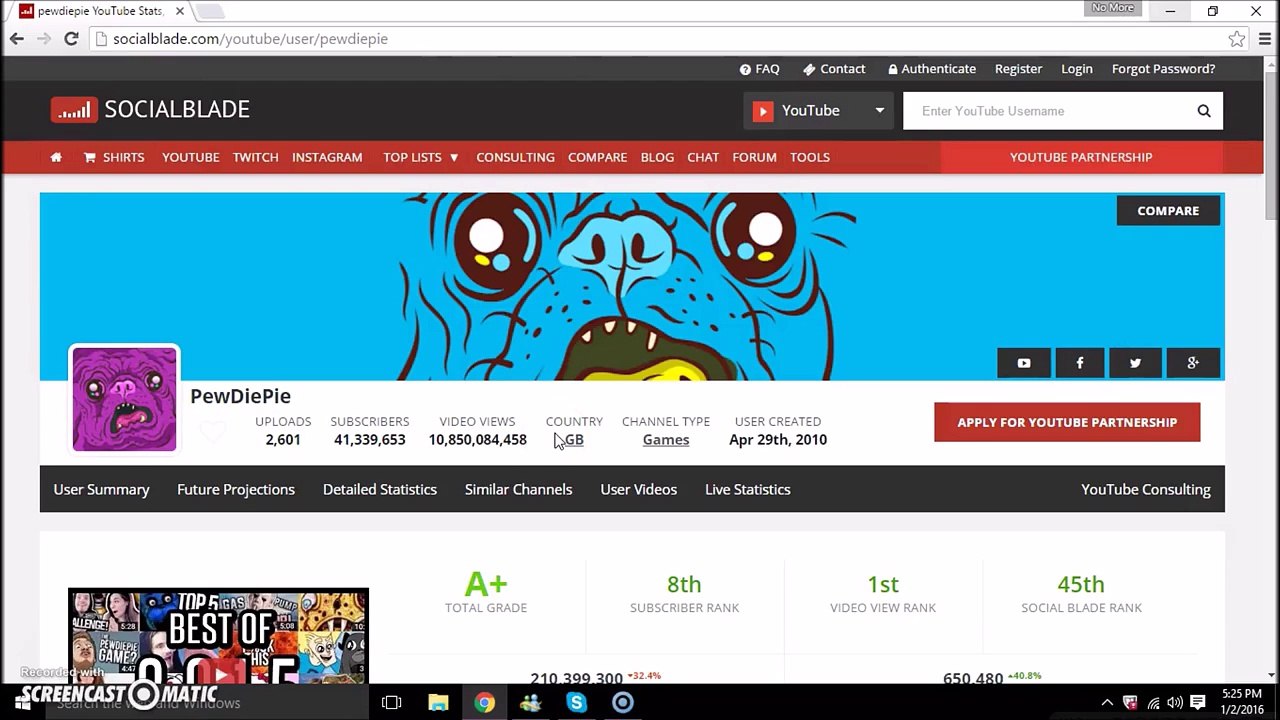The width and height of the screenshot is (1280, 720).
Task: Switch to the Future Projections tab
Action: [236, 489]
